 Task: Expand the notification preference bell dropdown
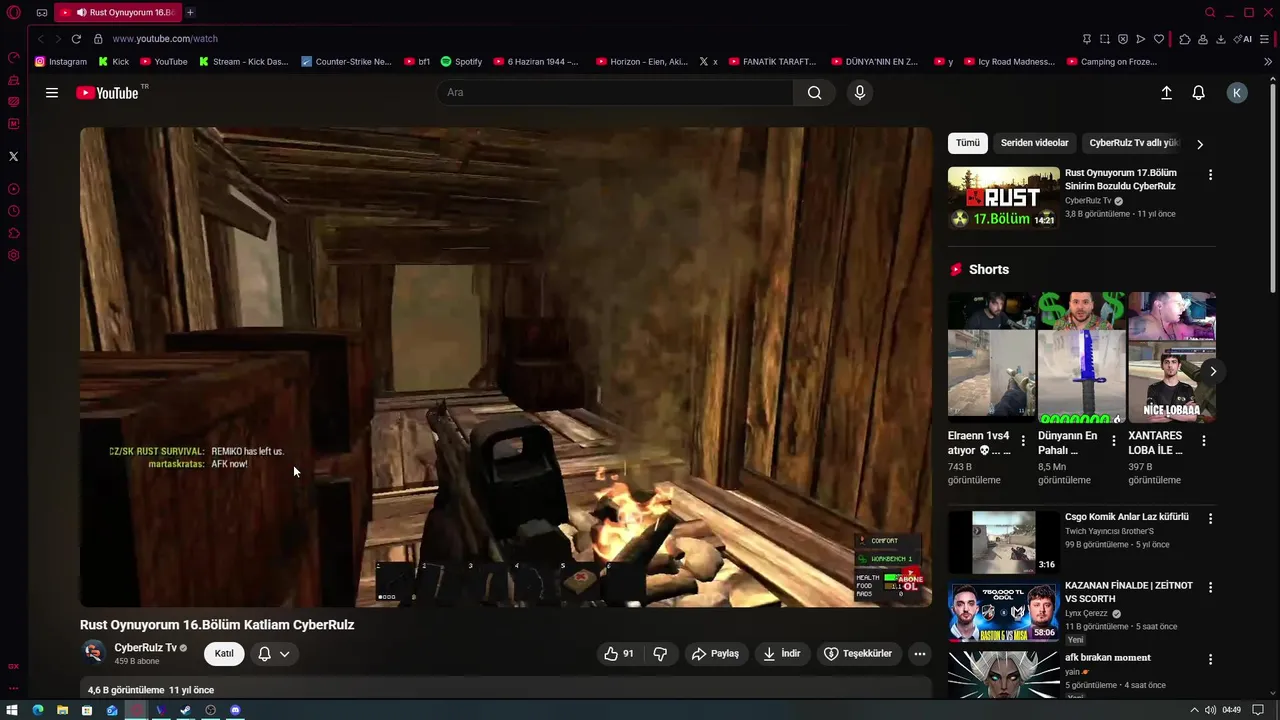point(274,654)
